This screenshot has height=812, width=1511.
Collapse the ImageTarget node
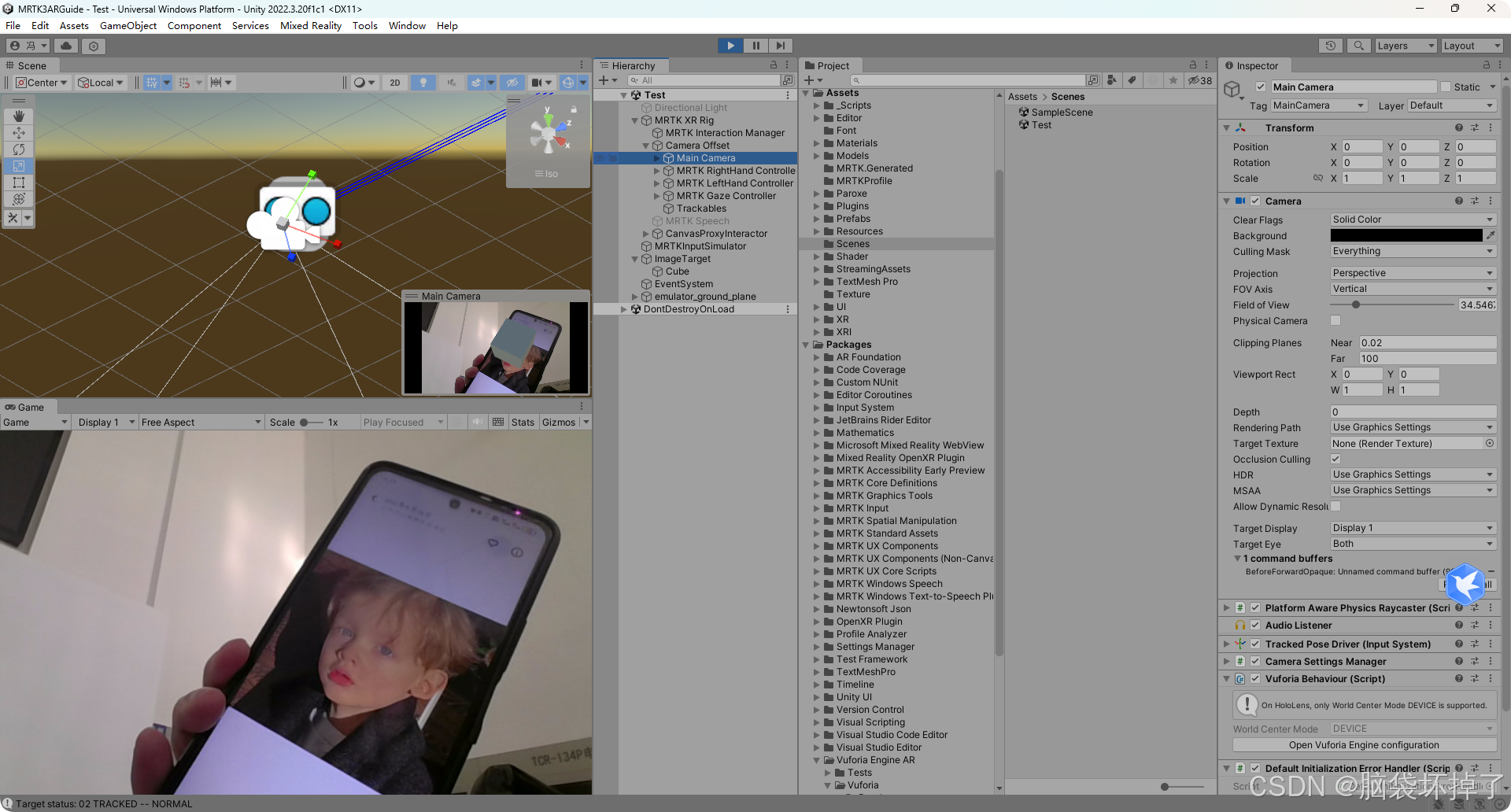click(635, 259)
